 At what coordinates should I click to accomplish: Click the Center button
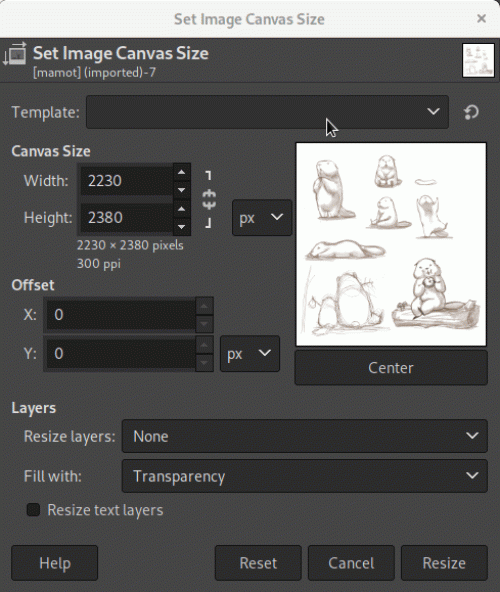(x=391, y=368)
